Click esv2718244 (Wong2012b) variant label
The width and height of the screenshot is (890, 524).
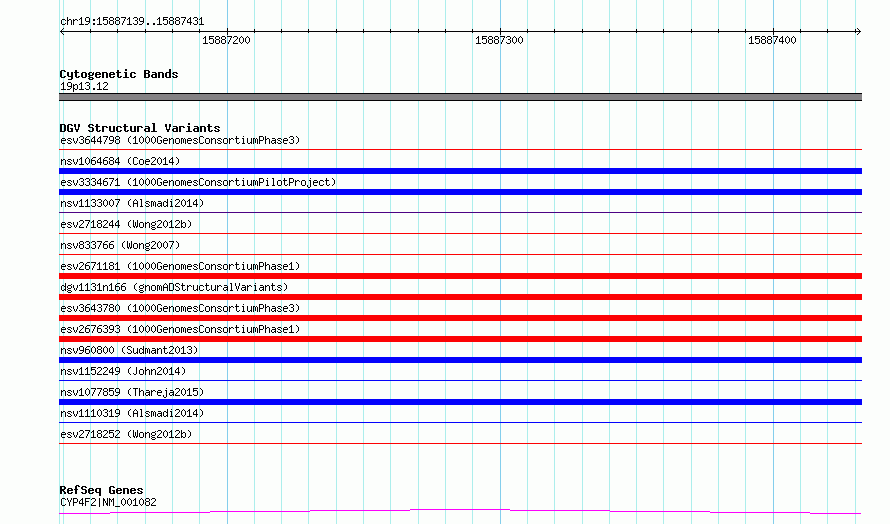pos(126,224)
